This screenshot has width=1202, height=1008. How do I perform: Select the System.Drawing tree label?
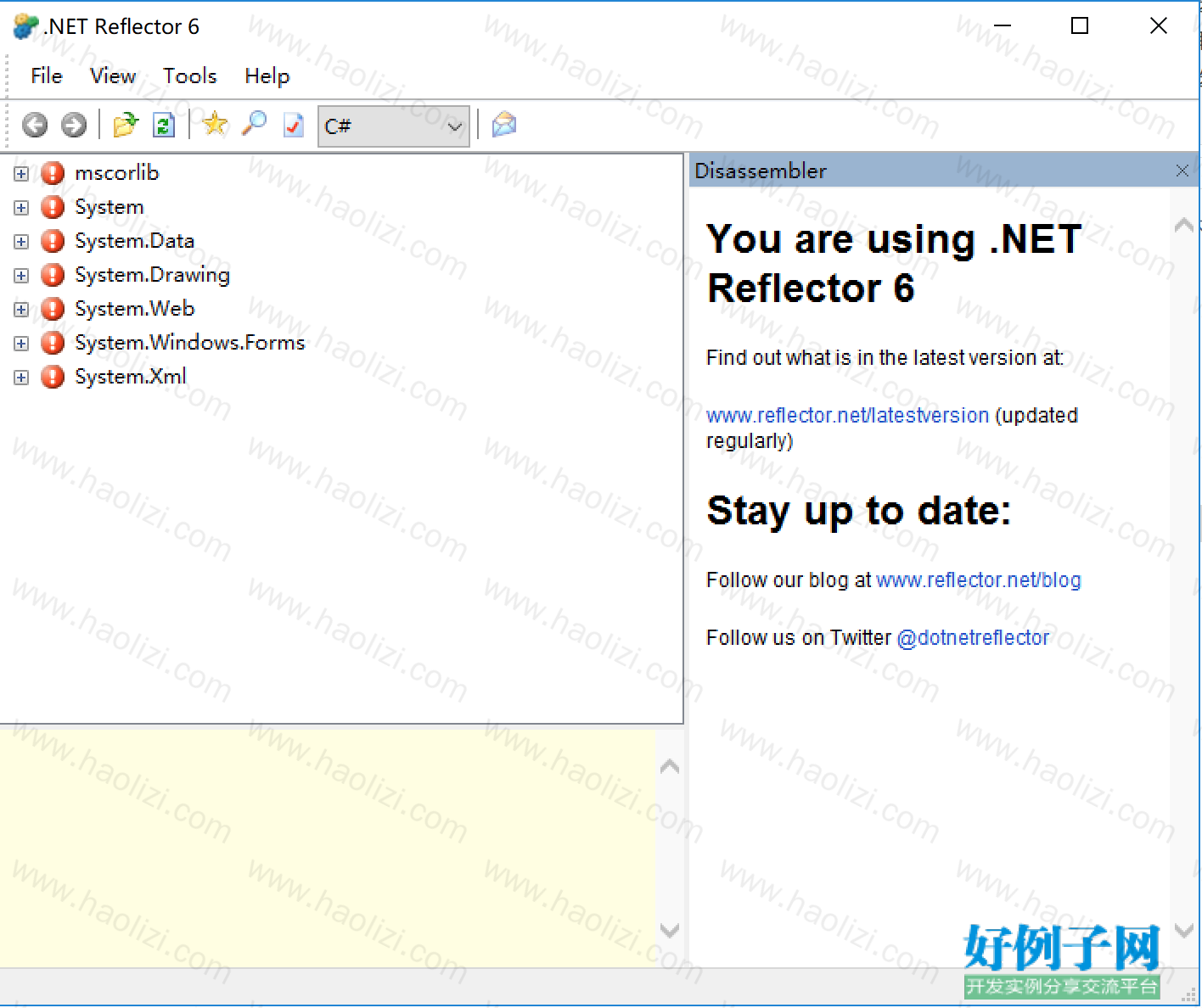pos(153,275)
